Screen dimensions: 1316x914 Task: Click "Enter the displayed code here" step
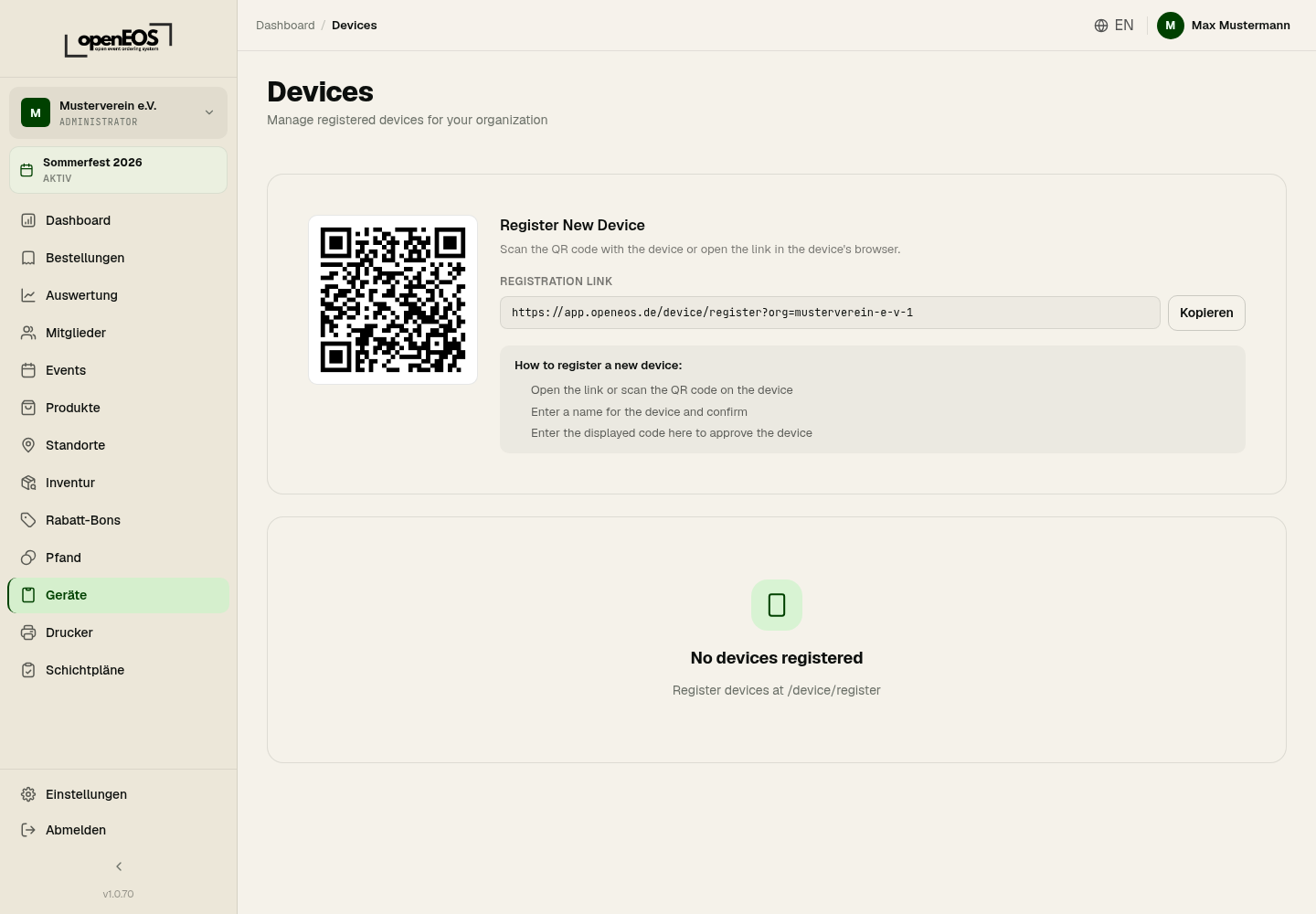coord(672,433)
